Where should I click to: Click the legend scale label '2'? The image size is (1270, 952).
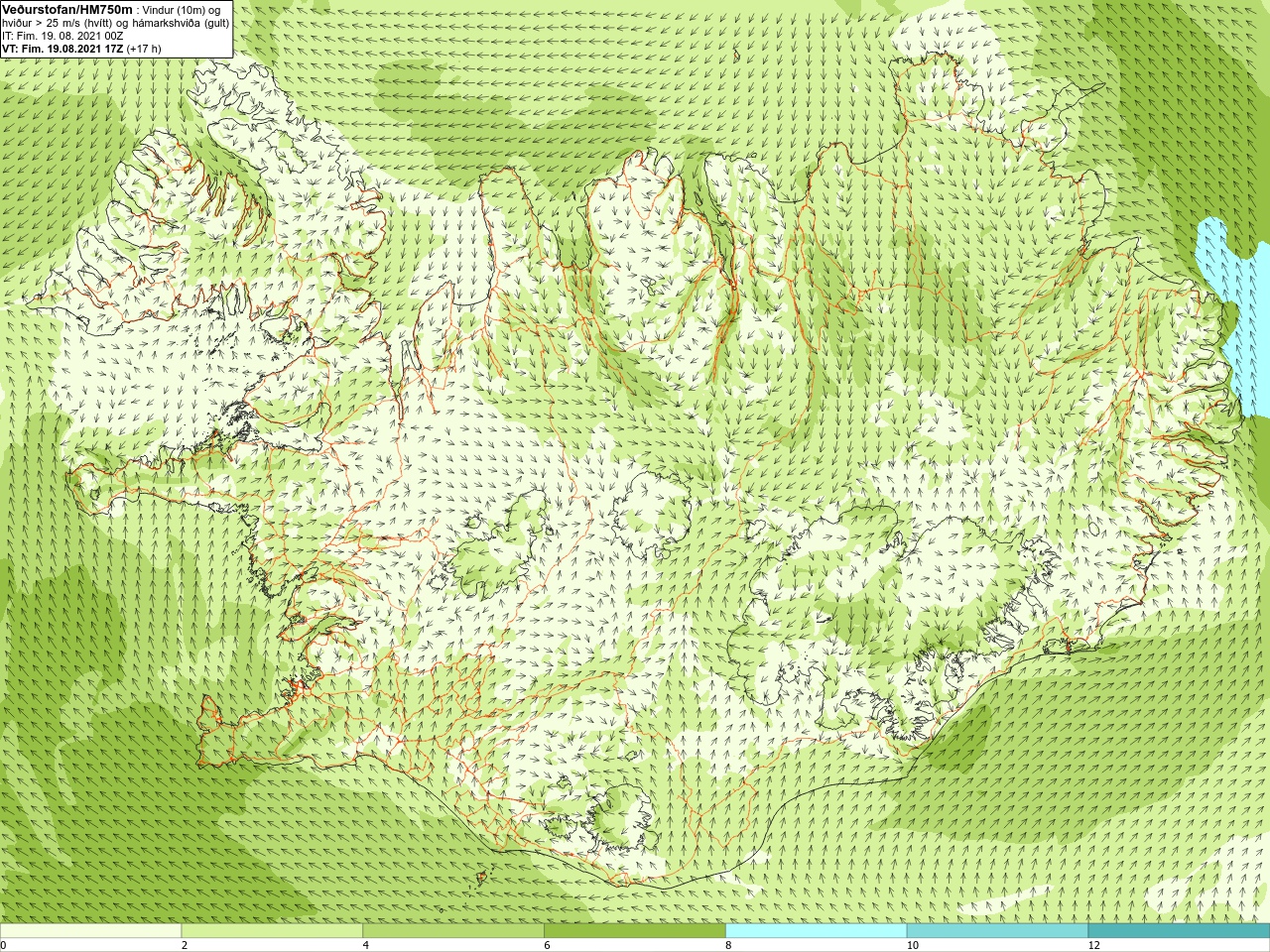pos(185,946)
